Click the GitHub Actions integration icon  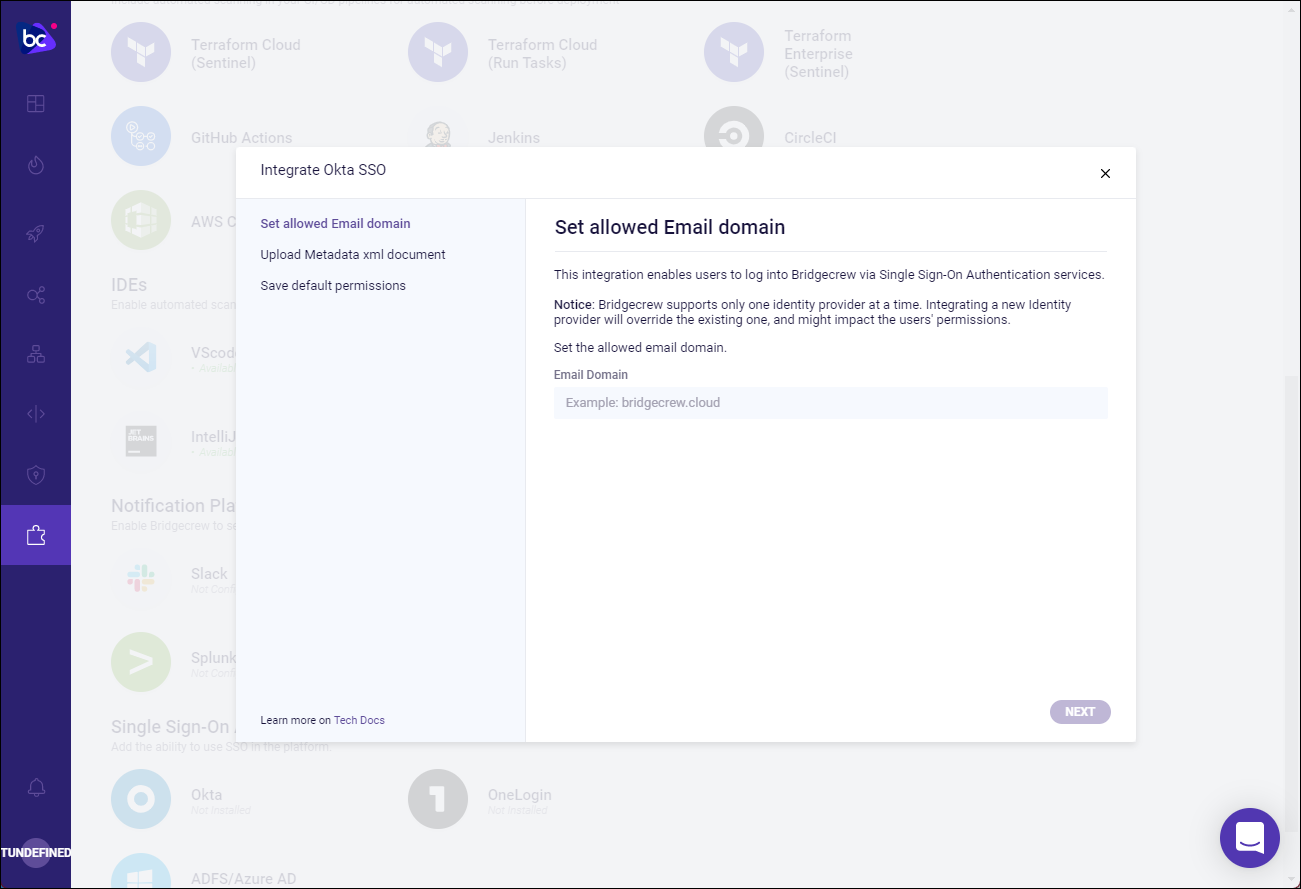click(141, 136)
